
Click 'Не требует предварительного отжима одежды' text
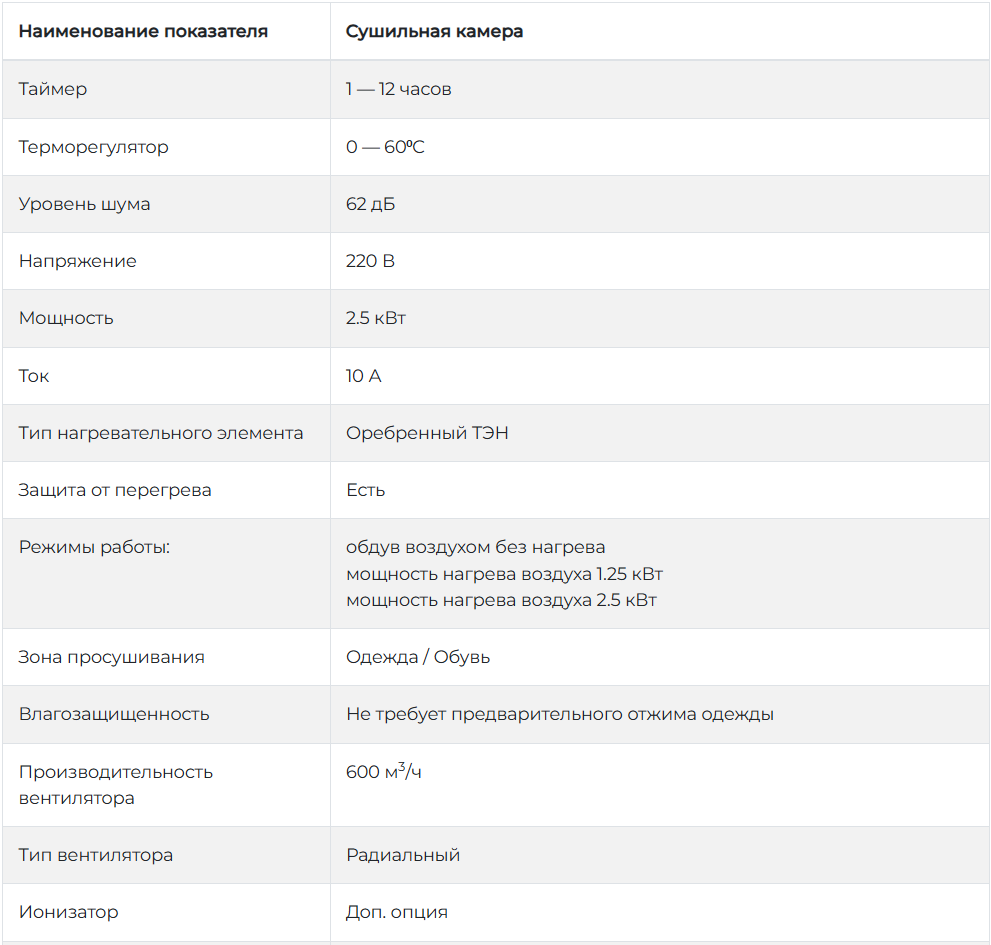tap(560, 714)
